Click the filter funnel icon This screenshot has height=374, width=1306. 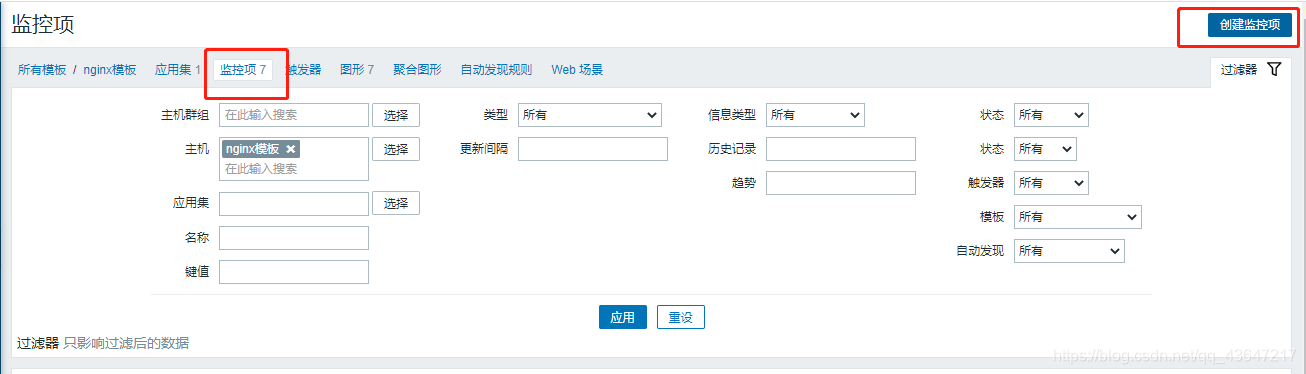click(1273, 69)
